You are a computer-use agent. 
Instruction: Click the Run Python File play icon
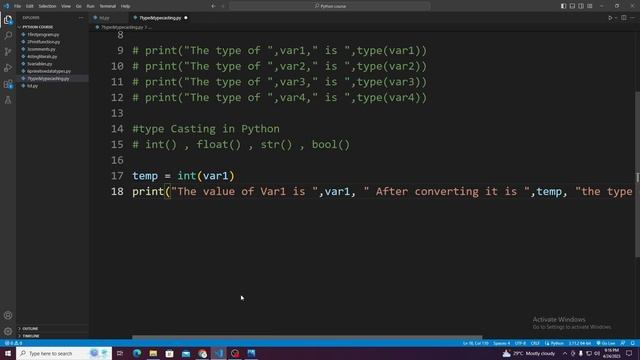pos(610,18)
